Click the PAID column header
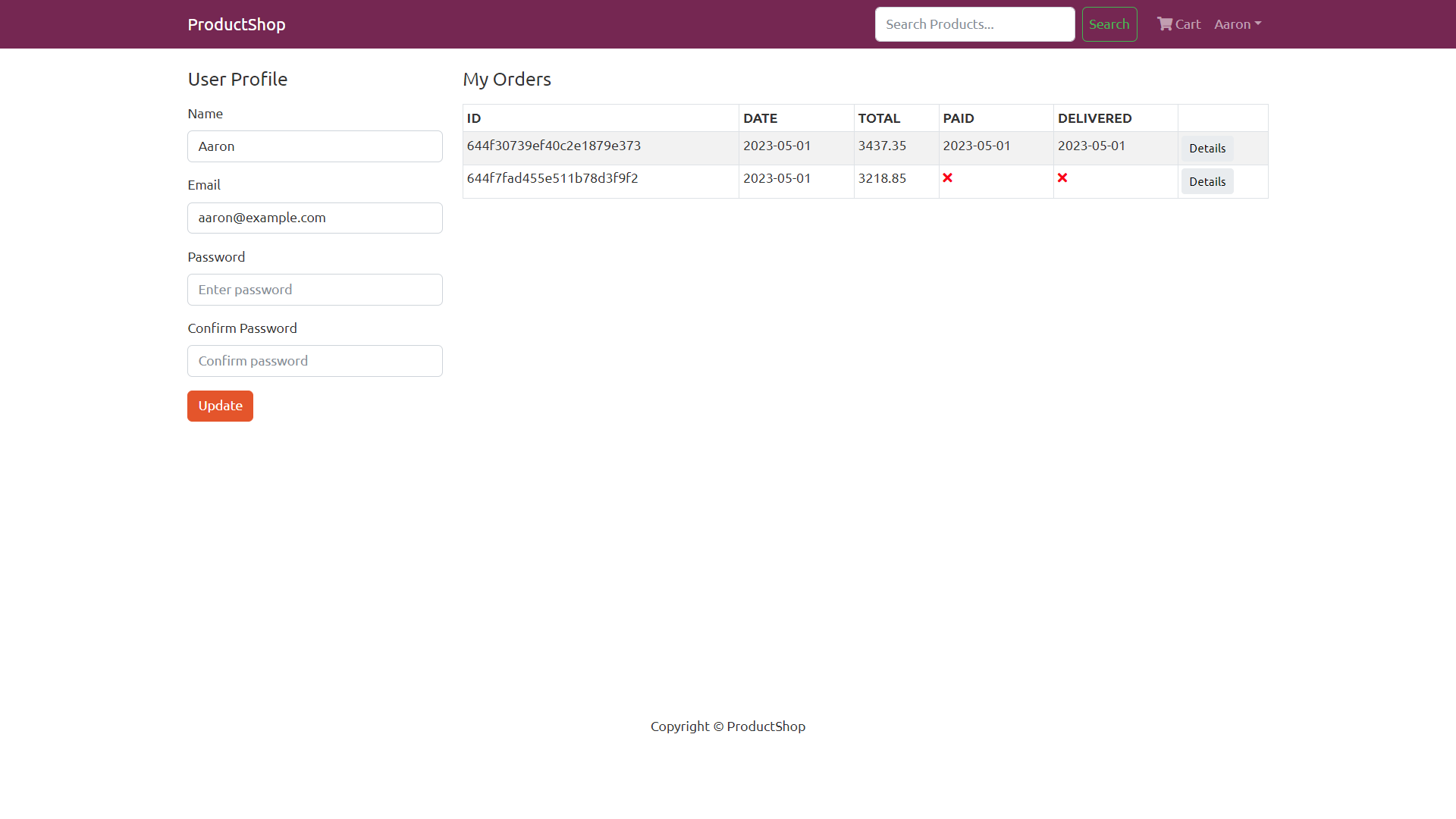This screenshot has height=819, width=1456. [x=958, y=118]
